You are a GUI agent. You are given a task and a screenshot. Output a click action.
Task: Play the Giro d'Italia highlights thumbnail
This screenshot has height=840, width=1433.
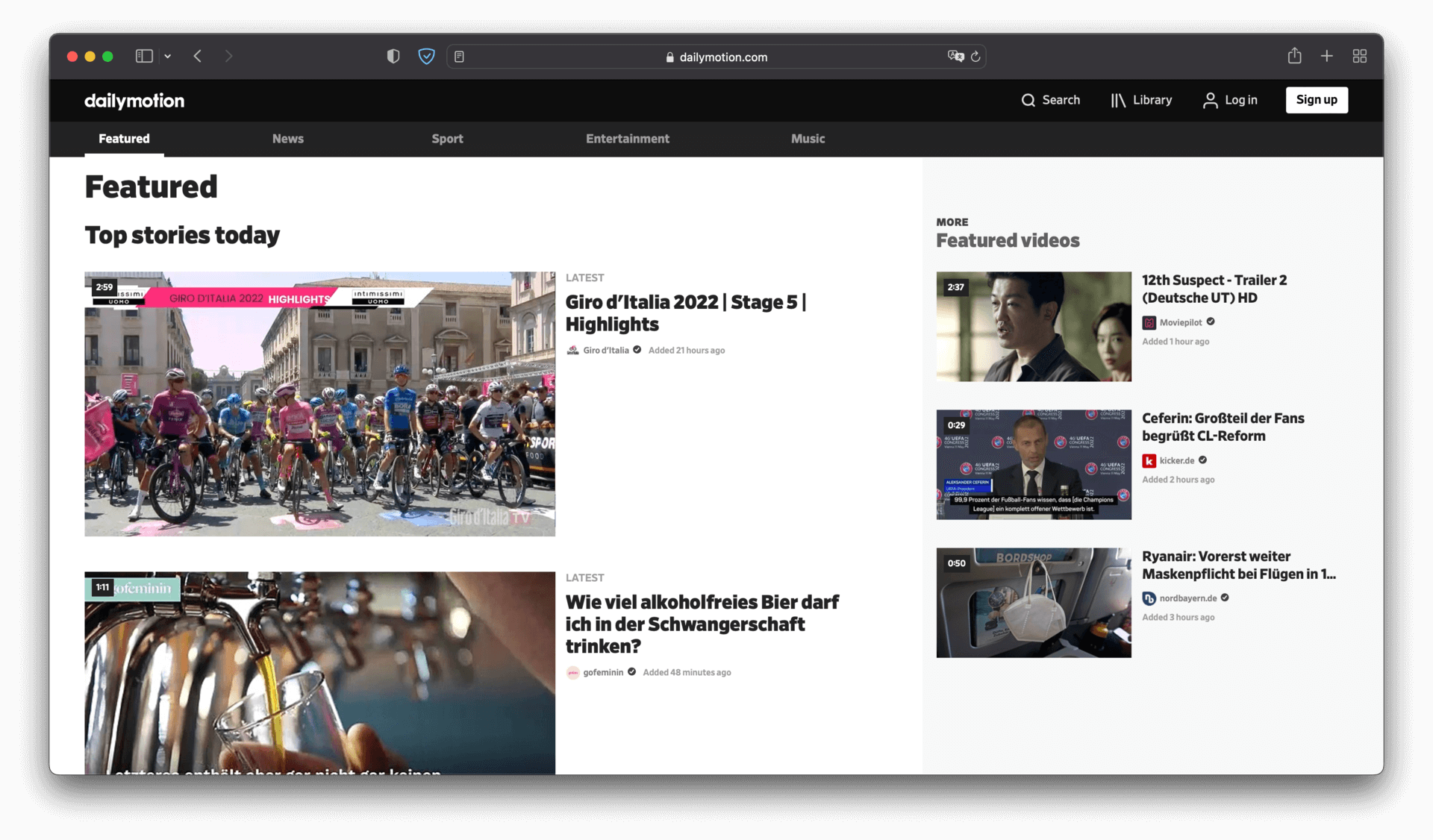(319, 404)
